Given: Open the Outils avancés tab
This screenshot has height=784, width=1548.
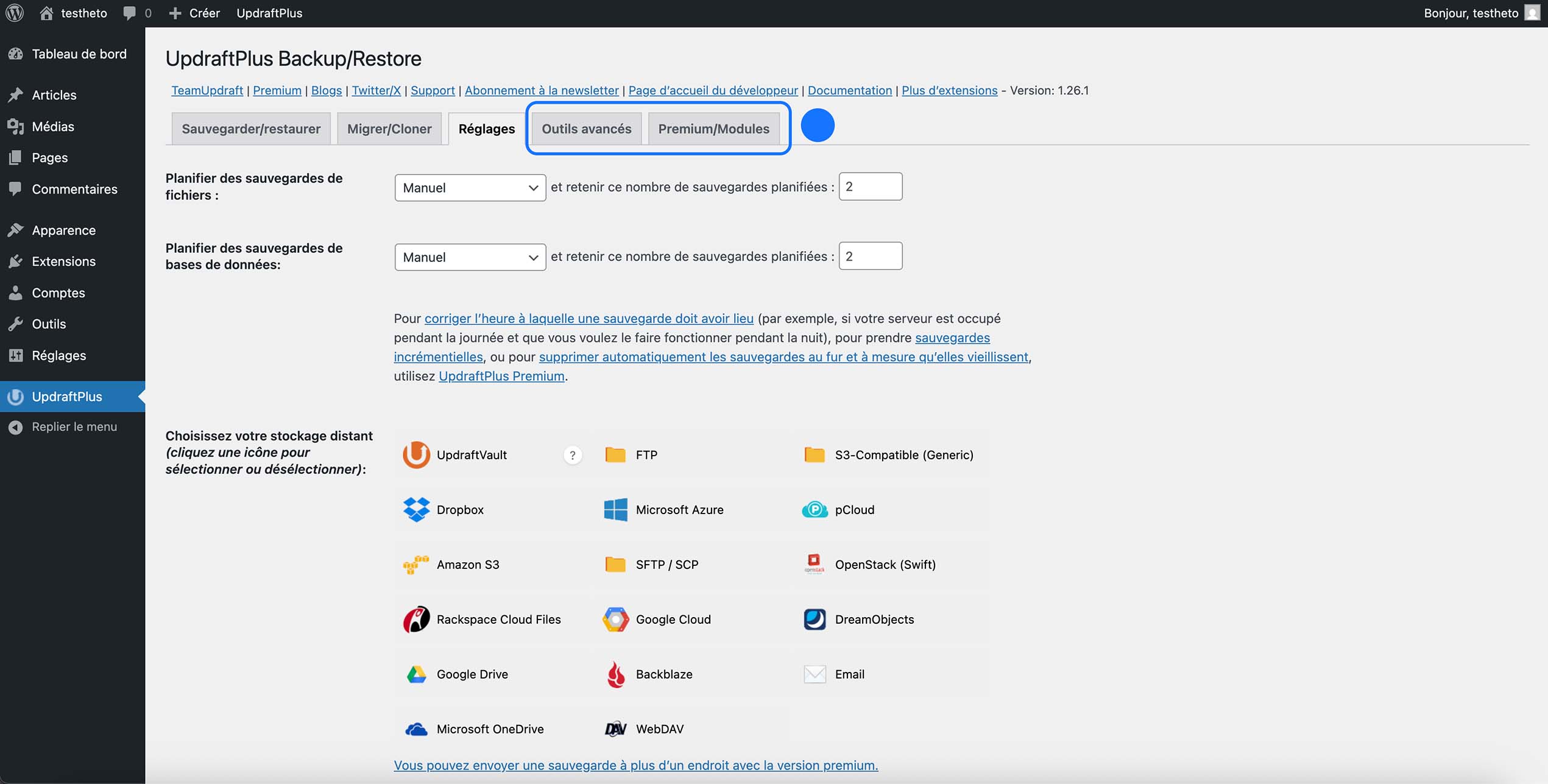Looking at the screenshot, I should 585,129.
